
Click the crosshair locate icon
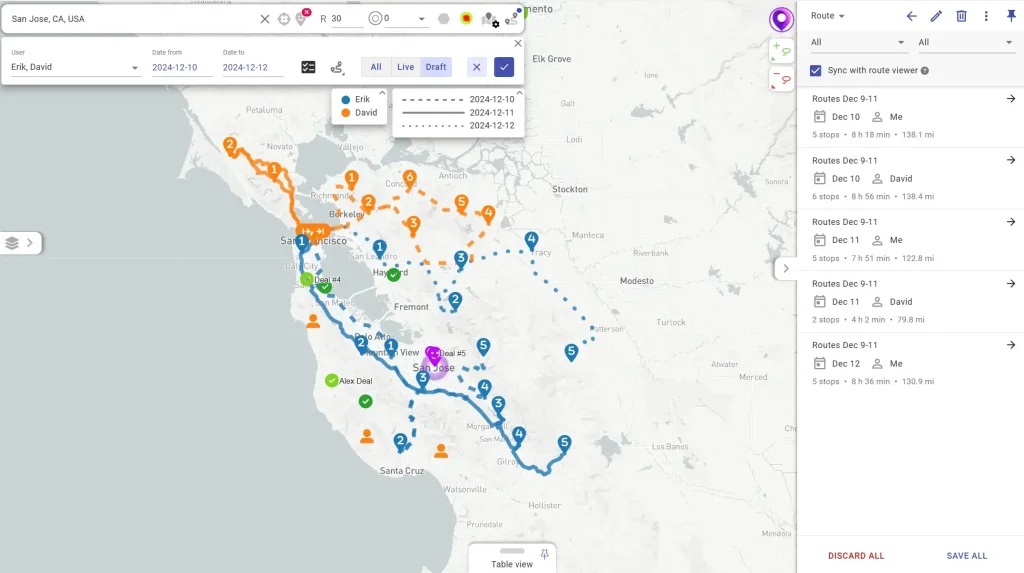tap(283, 18)
